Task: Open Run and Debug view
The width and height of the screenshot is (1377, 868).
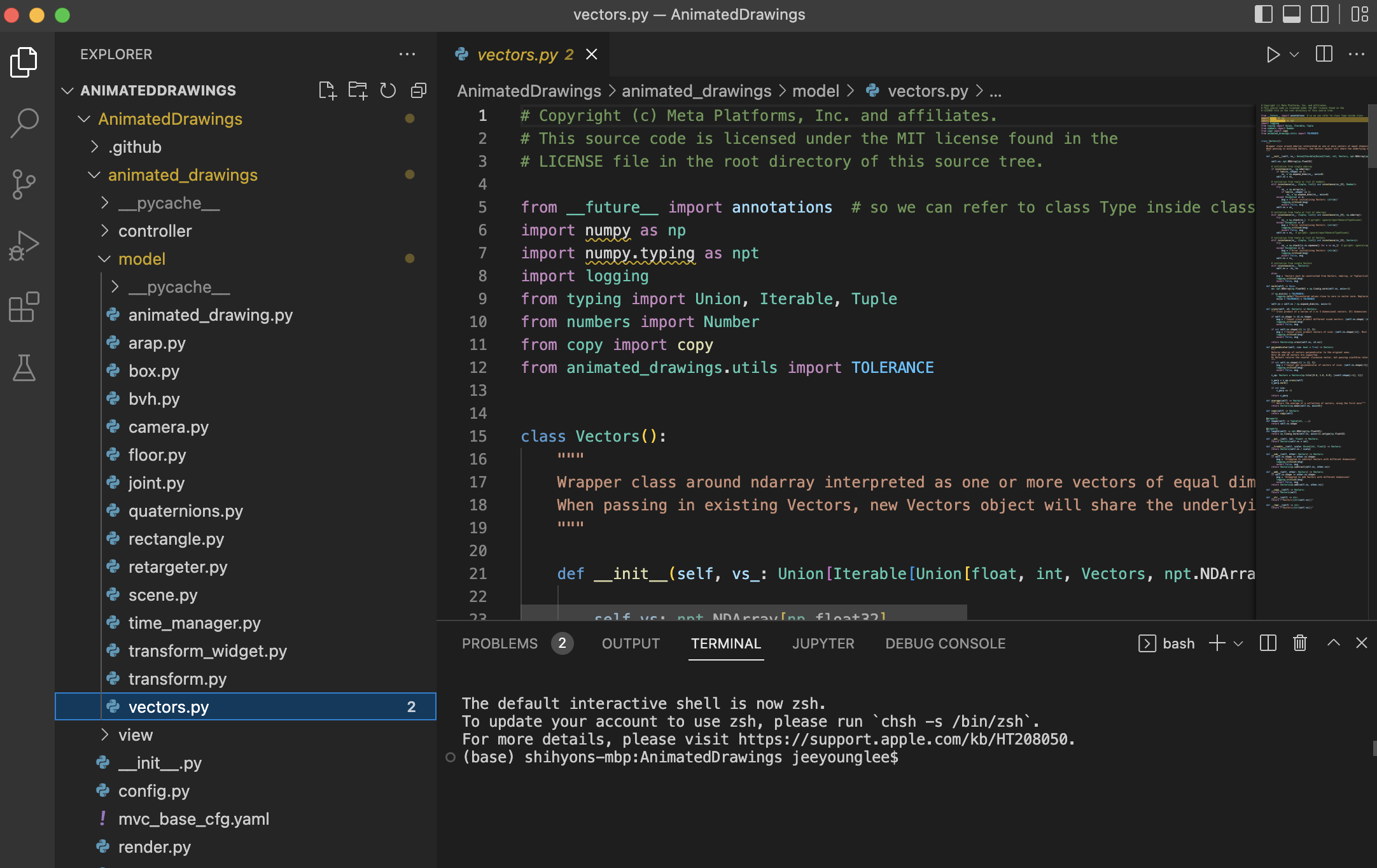Action: (x=24, y=246)
